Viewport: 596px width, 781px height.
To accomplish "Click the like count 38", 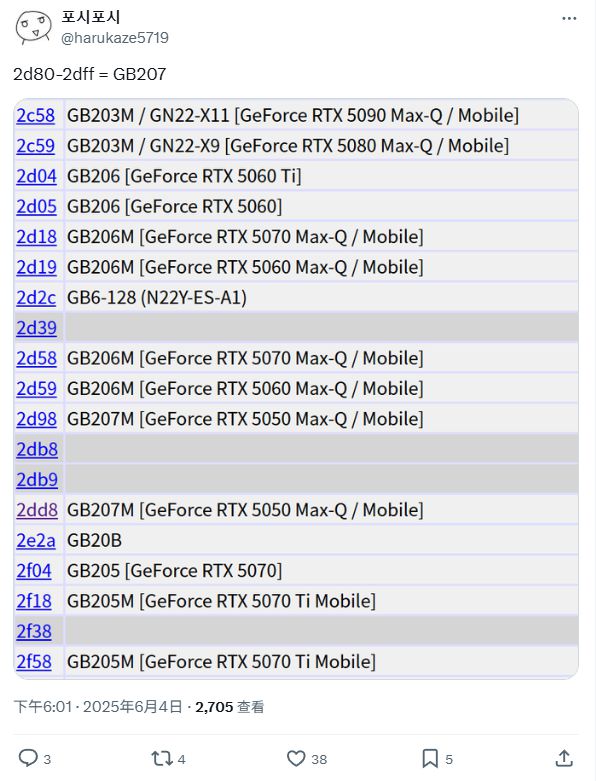I will click(x=319, y=760).
